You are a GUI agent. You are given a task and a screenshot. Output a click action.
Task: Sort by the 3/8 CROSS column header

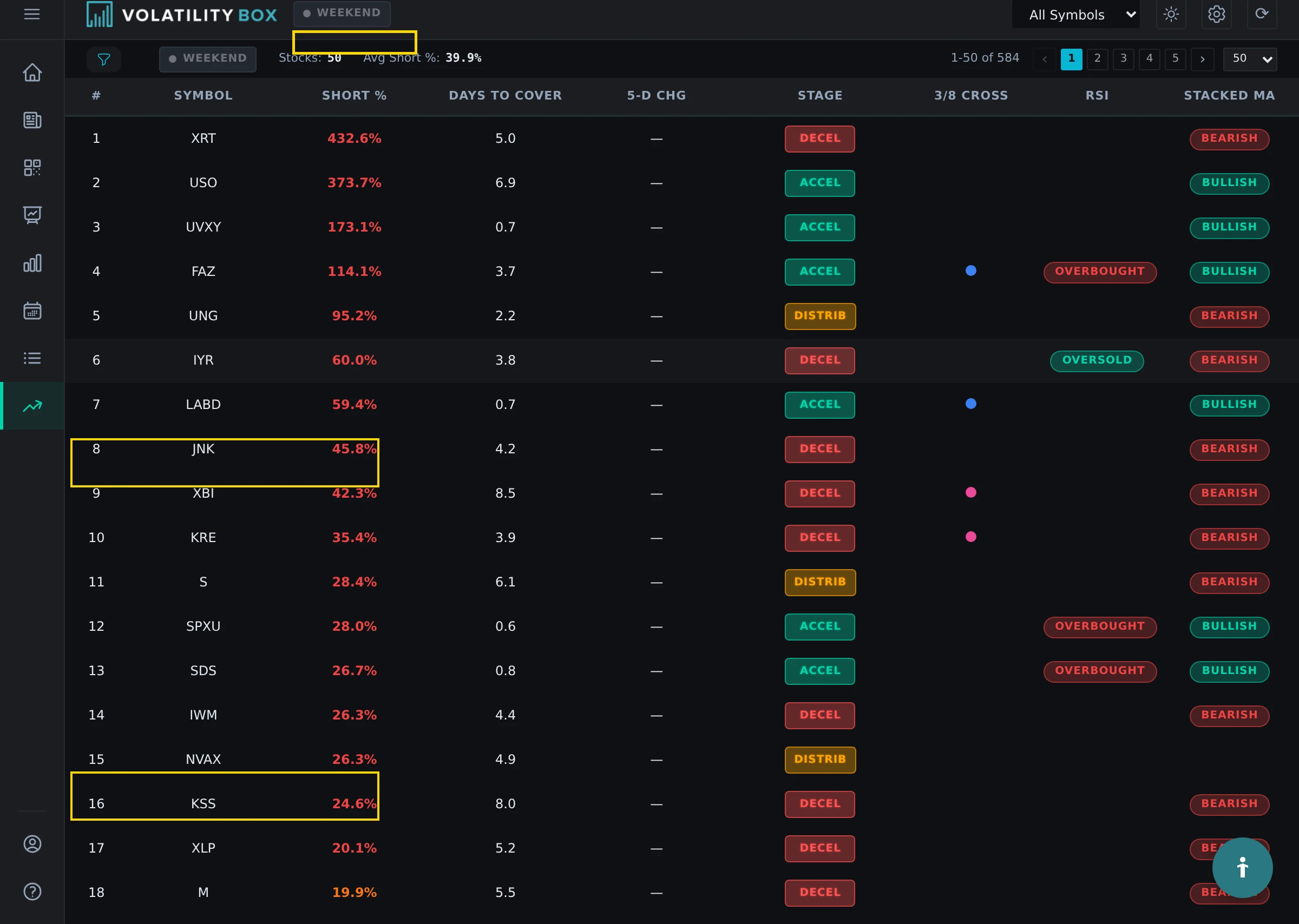point(971,96)
